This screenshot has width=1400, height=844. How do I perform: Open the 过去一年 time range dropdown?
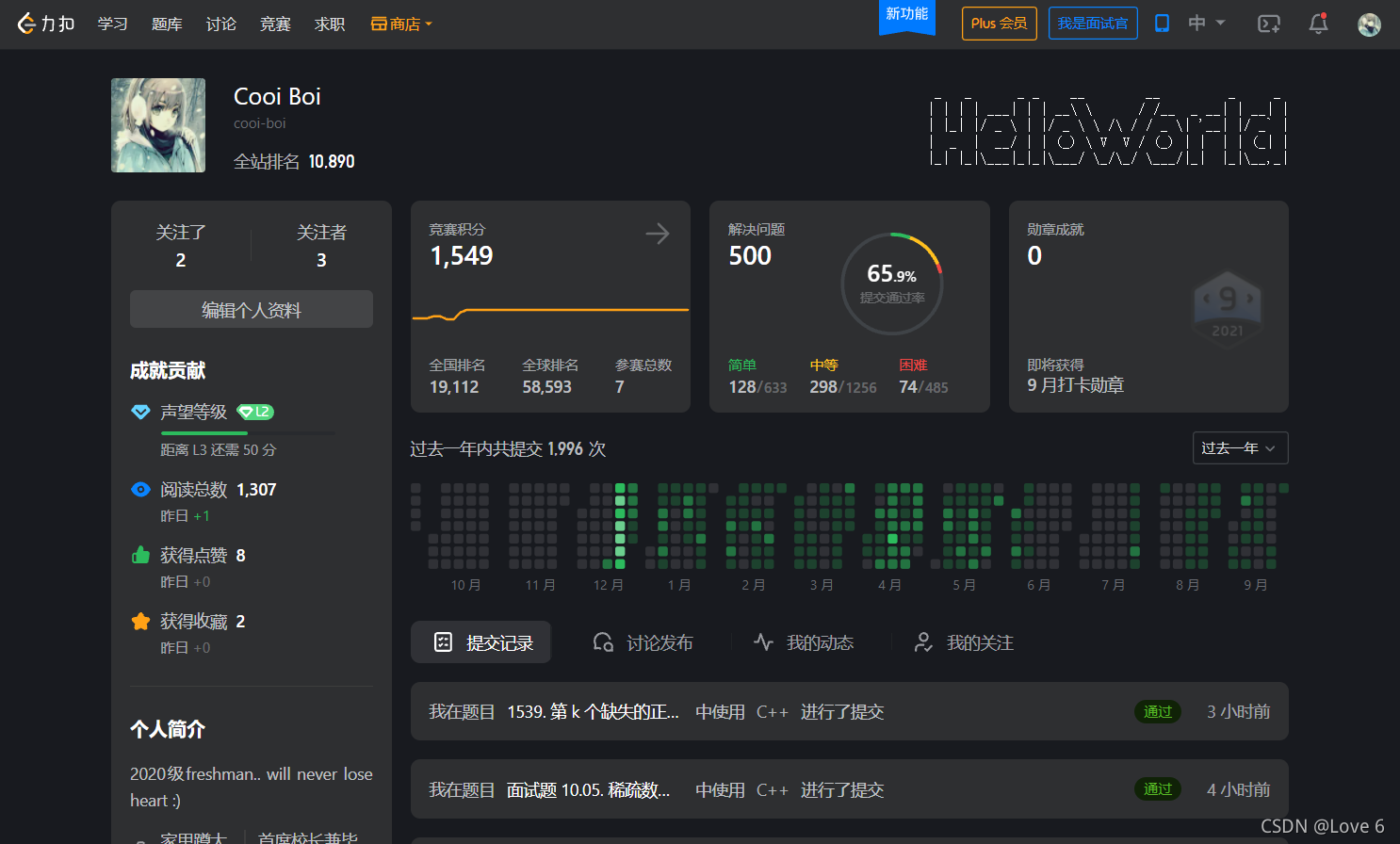(1240, 448)
